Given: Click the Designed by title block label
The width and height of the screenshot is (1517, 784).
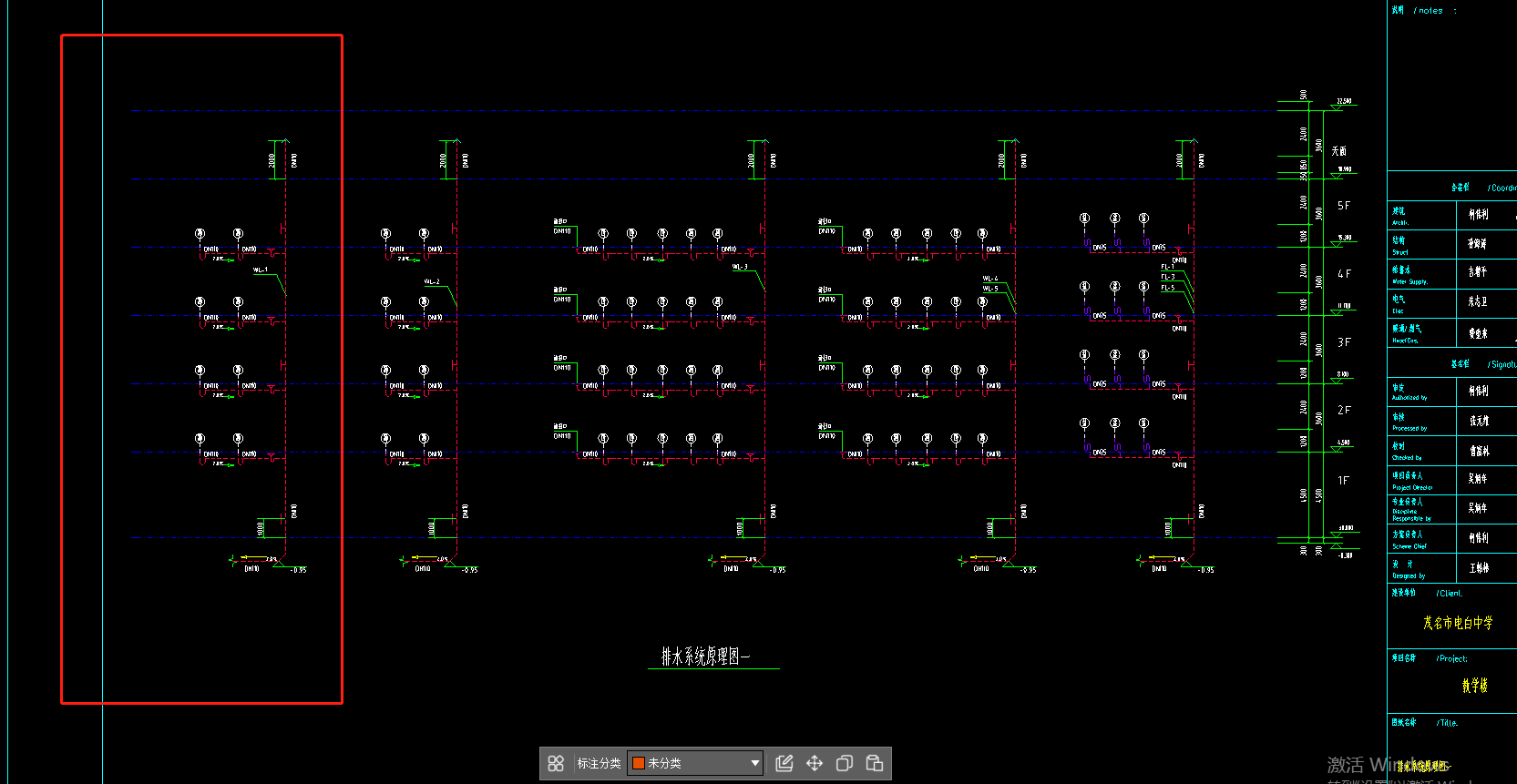Looking at the screenshot, I should pos(1409,575).
